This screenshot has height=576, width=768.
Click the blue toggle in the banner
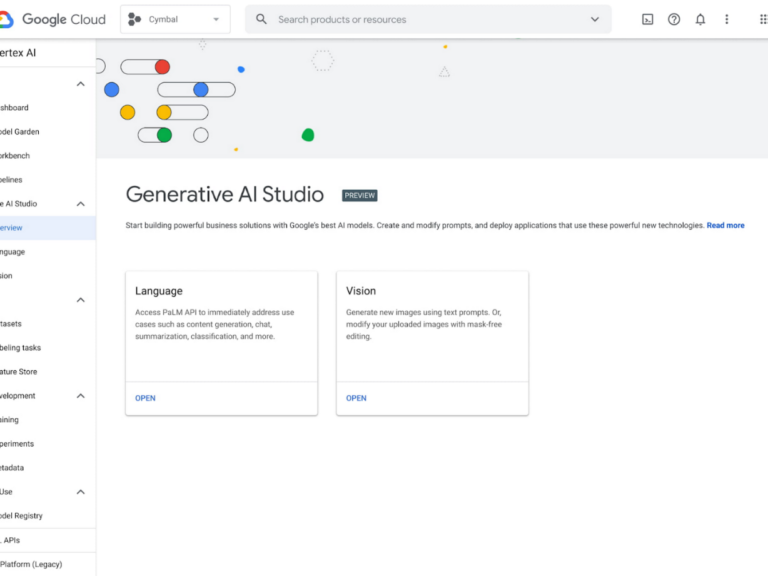click(201, 90)
